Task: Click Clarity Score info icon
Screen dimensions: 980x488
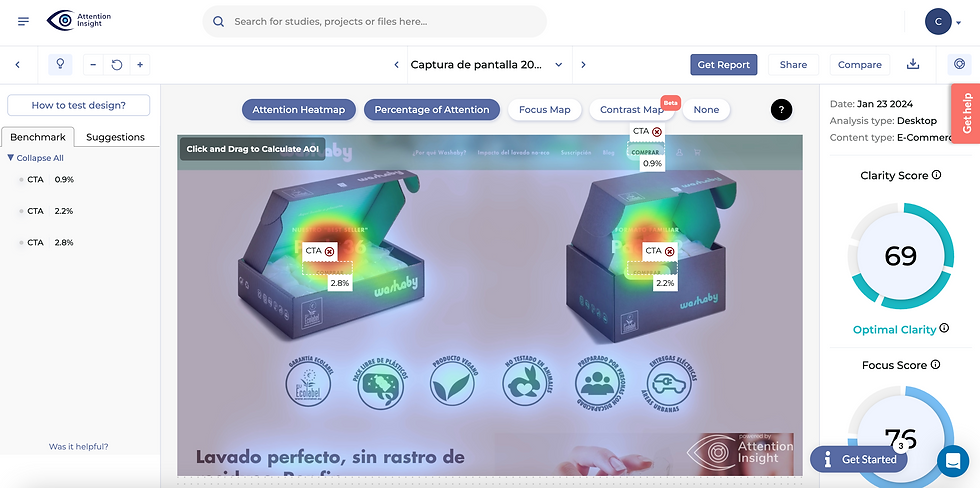Action: [936, 175]
